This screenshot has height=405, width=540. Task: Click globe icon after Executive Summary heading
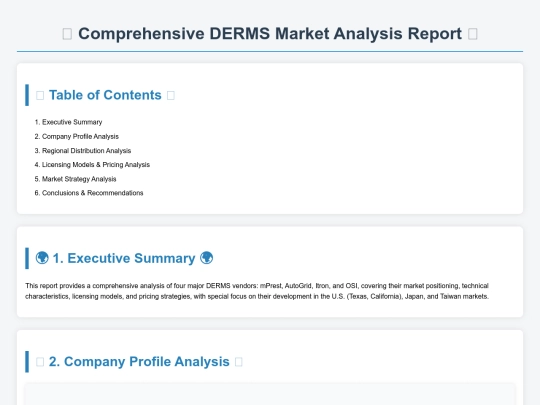[207, 258]
